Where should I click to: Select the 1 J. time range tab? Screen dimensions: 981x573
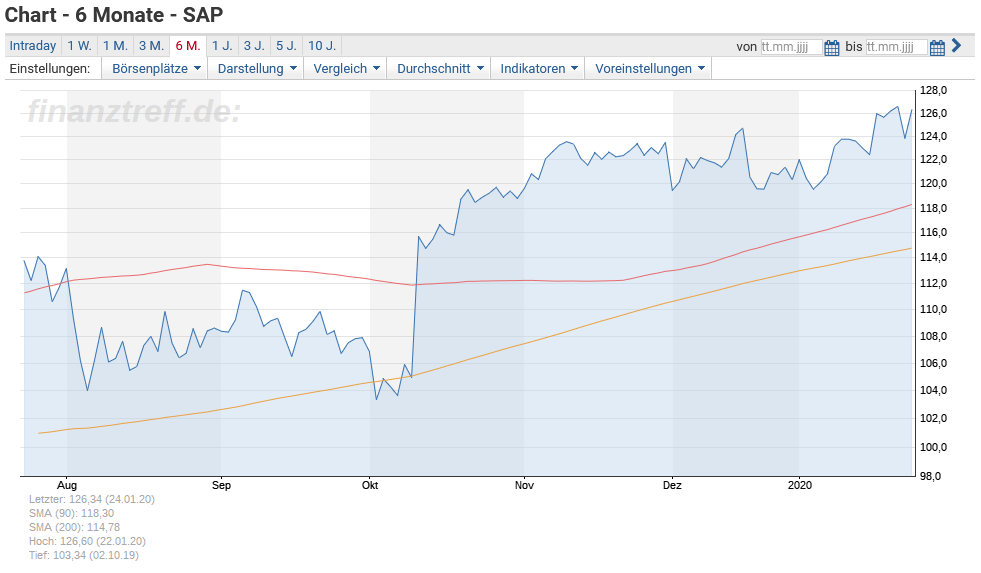point(222,46)
